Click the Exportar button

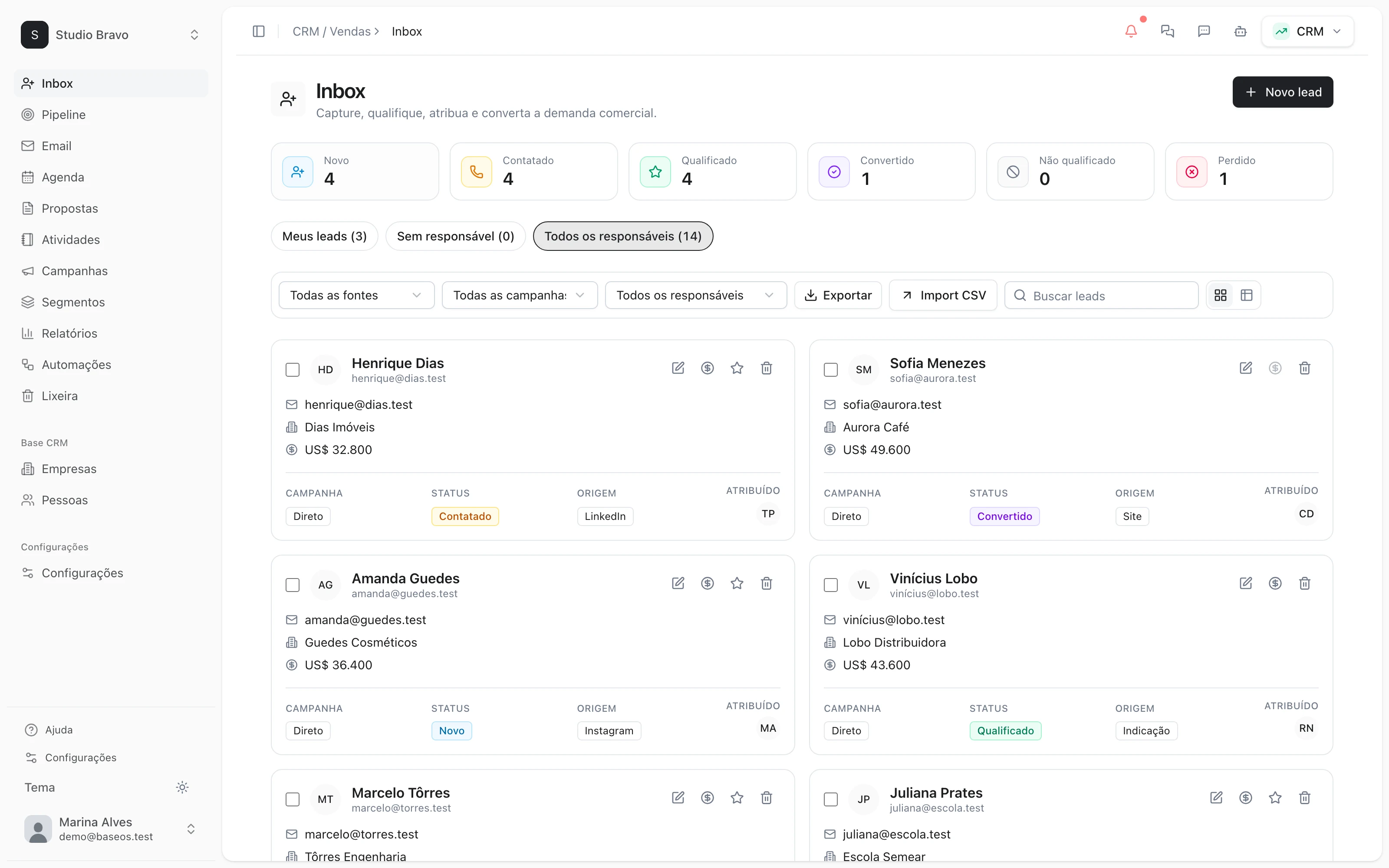point(838,295)
